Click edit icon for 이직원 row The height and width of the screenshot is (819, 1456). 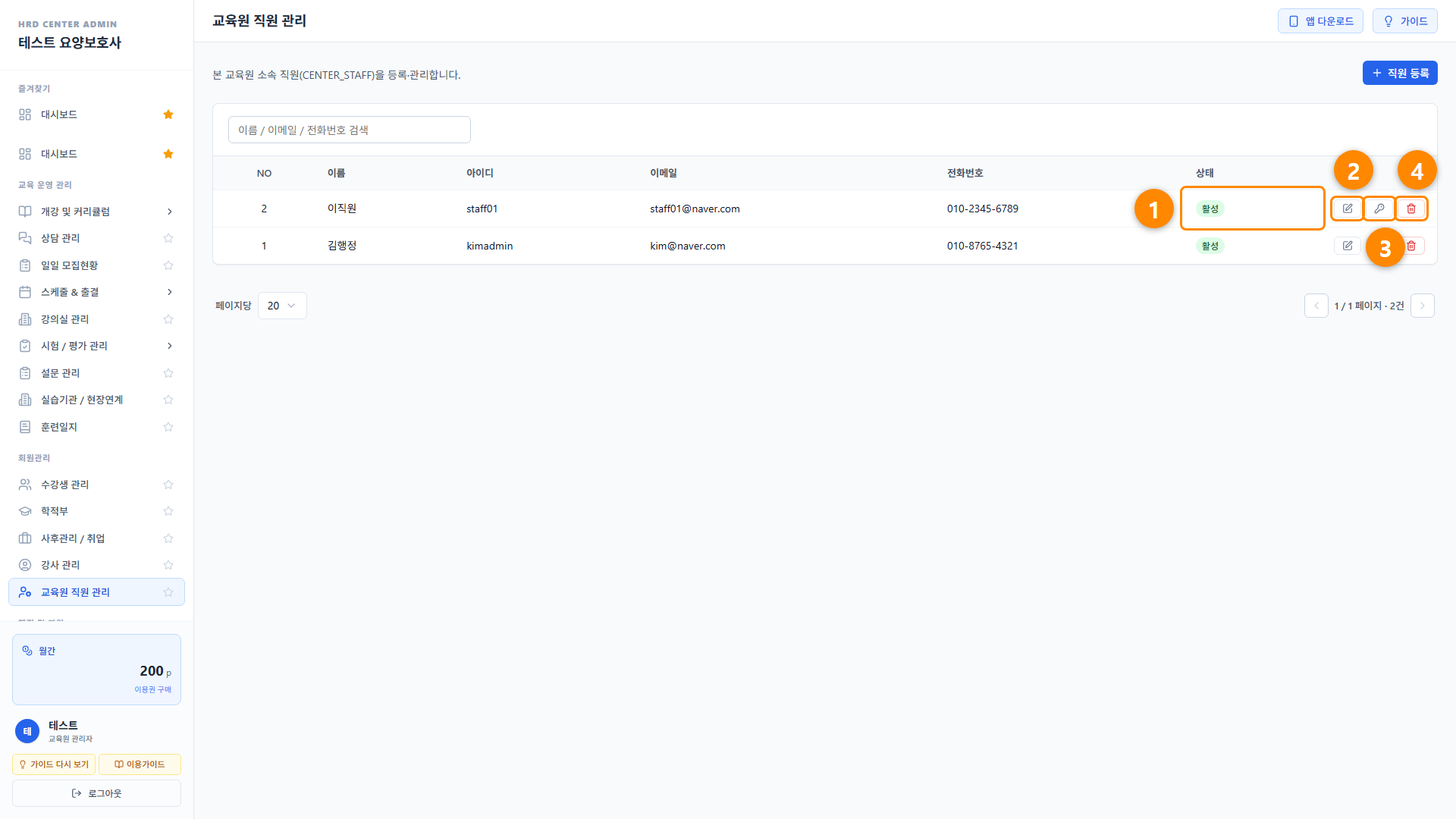(1348, 209)
